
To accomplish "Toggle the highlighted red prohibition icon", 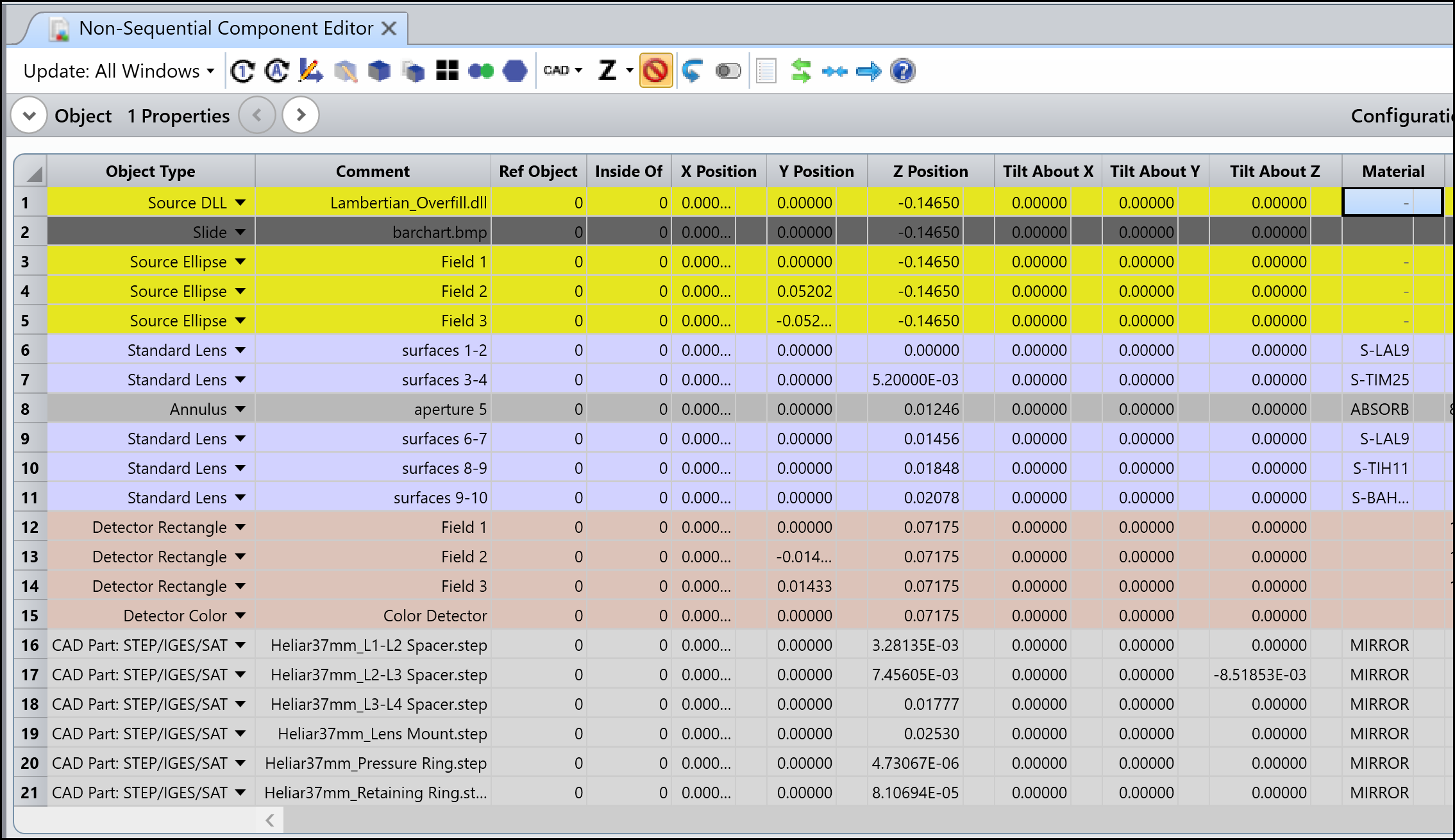I will tap(655, 71).
